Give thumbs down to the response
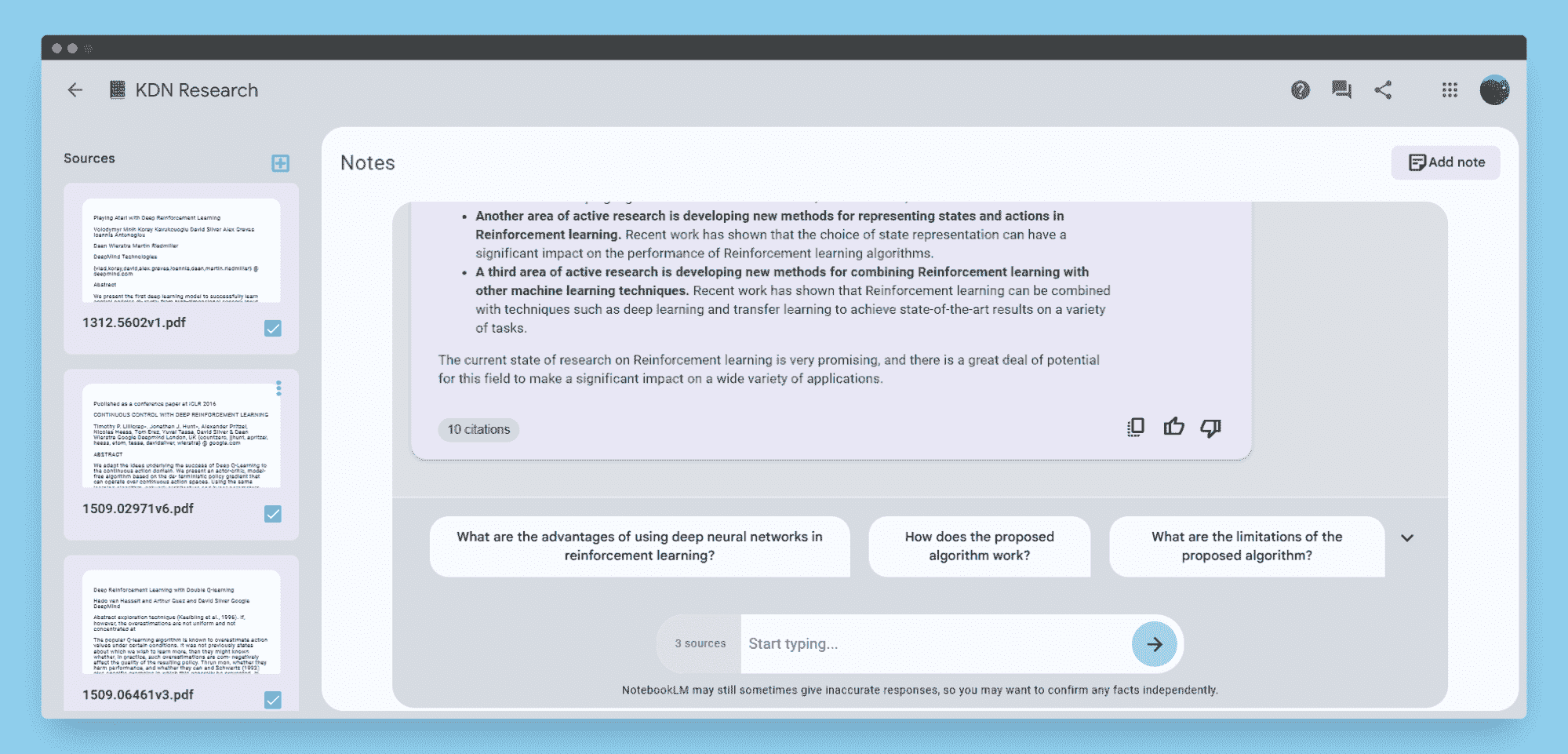1568x754 pixels. 1210,428
